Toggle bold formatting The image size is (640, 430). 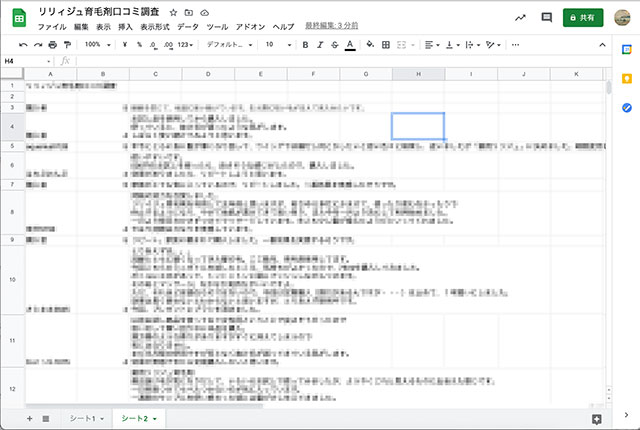click(x=305, y=45)
